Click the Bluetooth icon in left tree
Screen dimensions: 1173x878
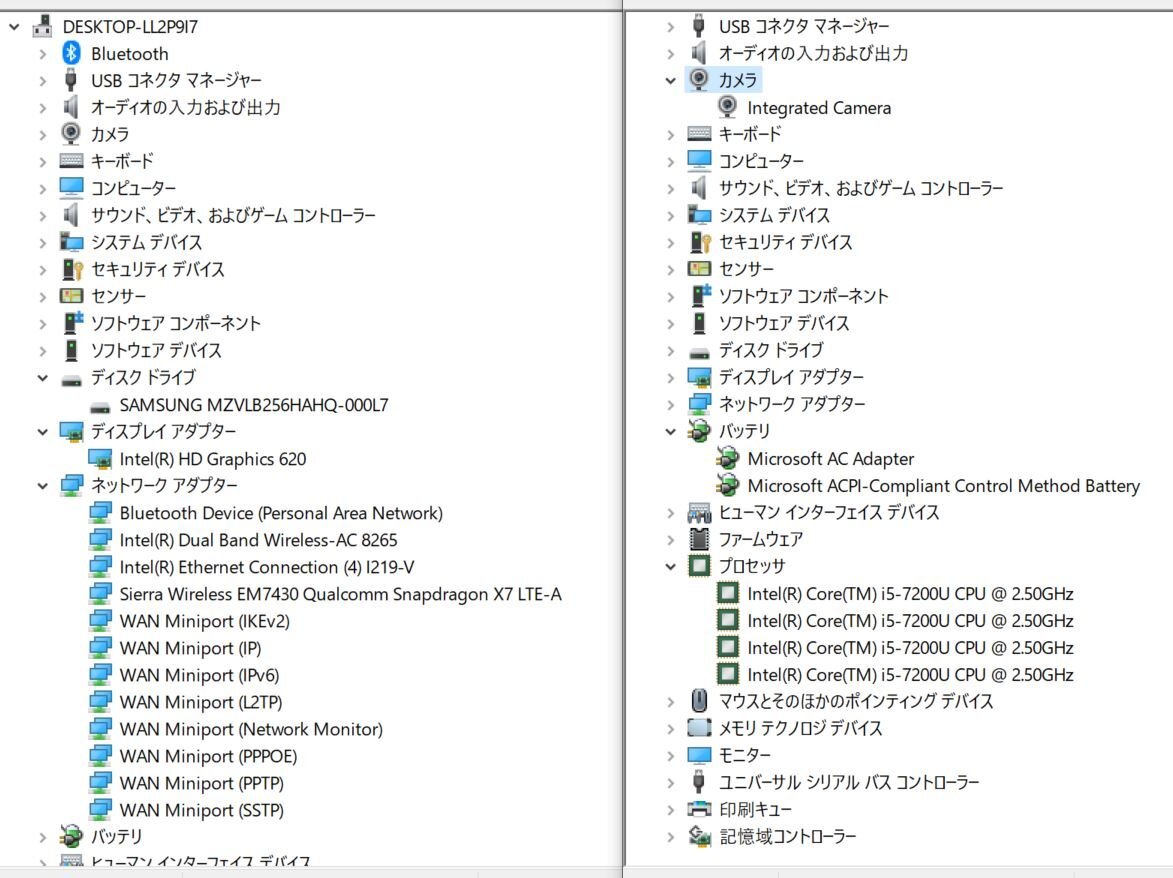pyautogui.click(x=71, y=53)
